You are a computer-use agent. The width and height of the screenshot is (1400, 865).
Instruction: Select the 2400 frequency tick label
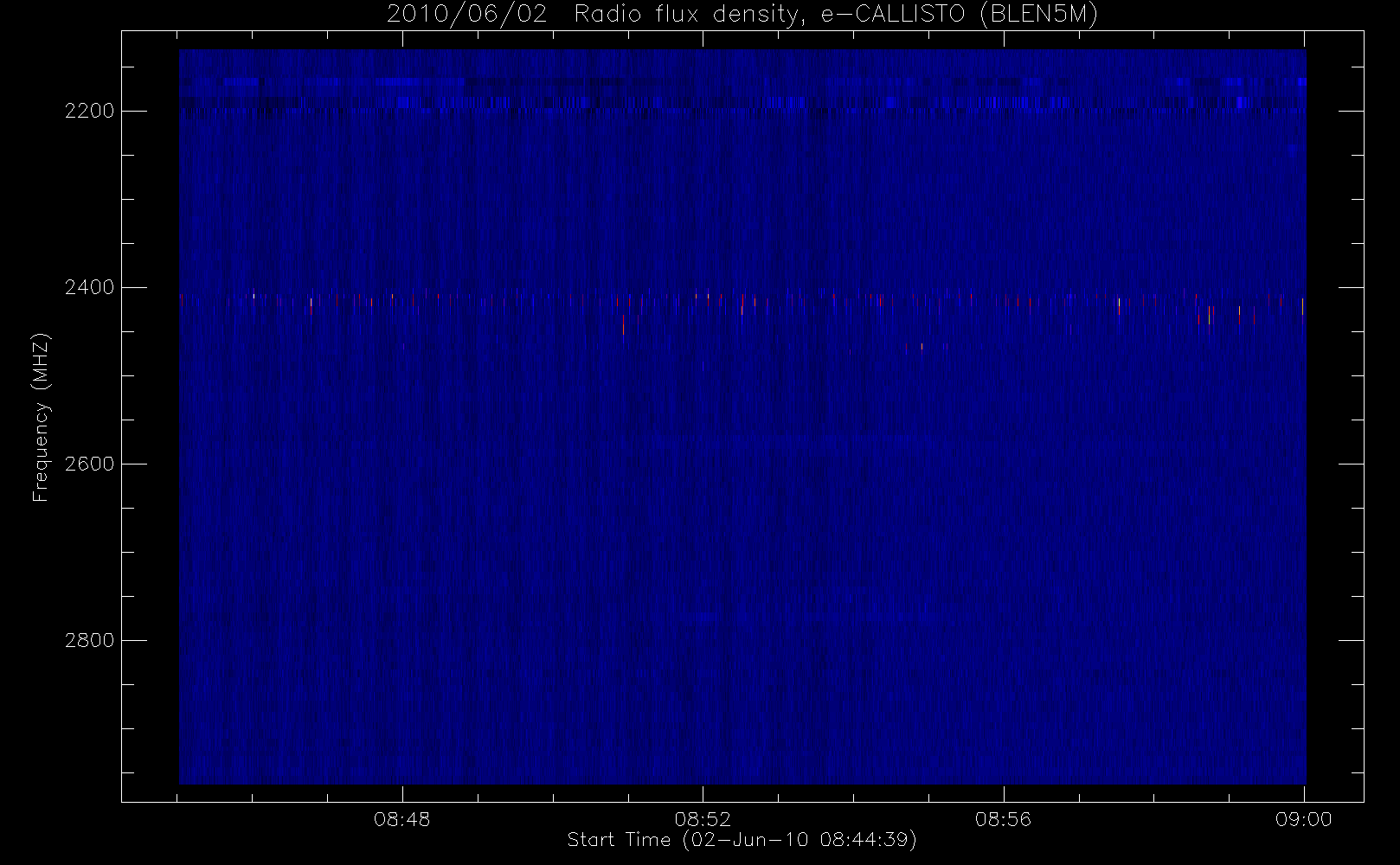(x=90, y=287)
